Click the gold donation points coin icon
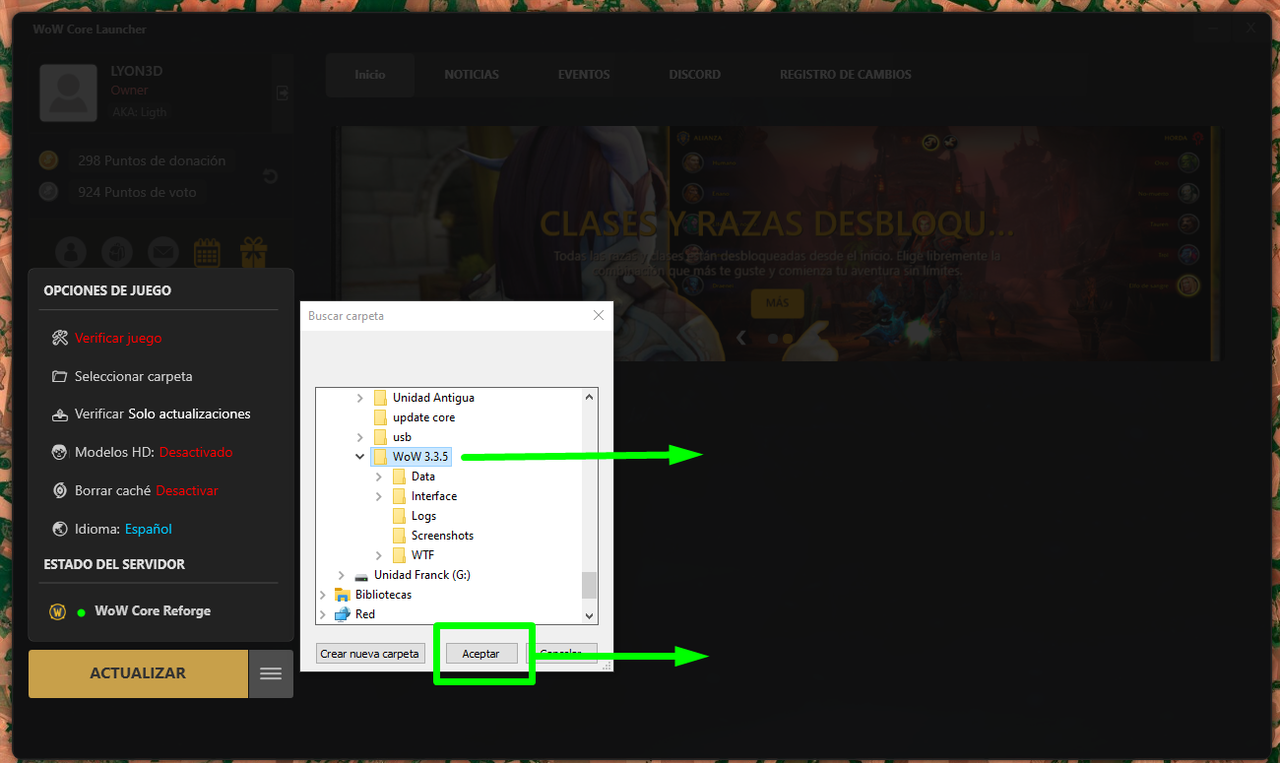 pyautogui.click(x=48, y=160)
